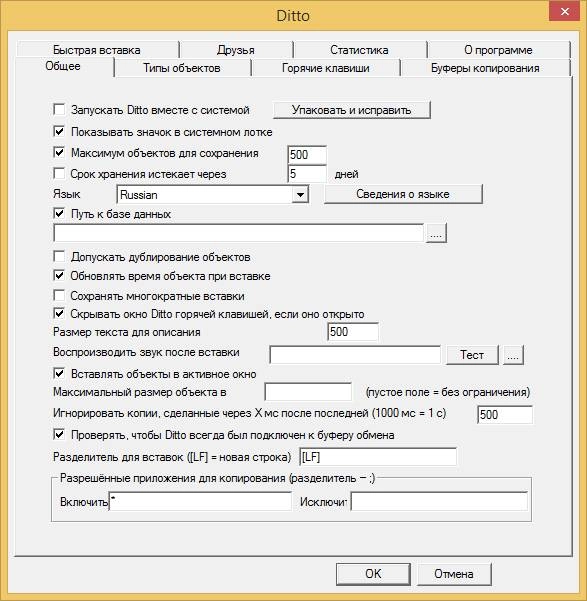Click the Упаковать и исправить button
This screenshot has width=587, height=601.
point(352,110)
